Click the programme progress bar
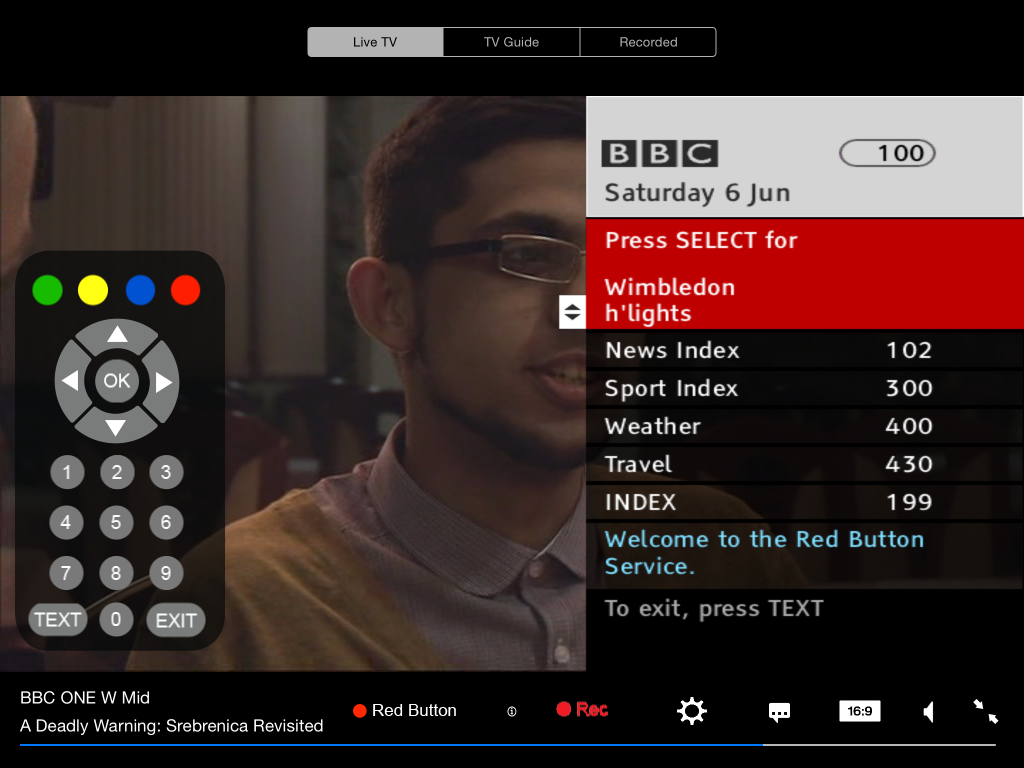The image size is (1024, 768). tap(507, 744)
